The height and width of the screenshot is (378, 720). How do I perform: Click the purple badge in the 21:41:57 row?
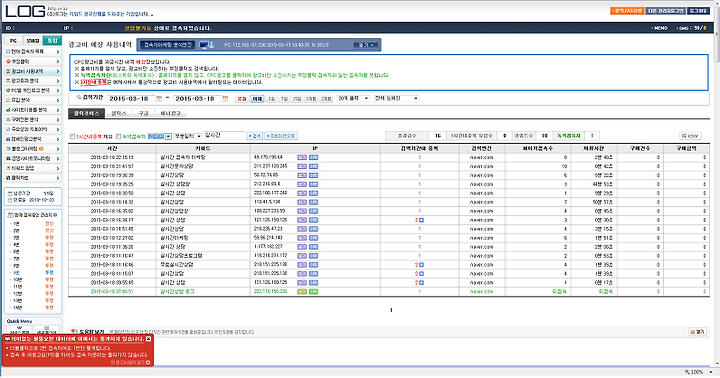(302, 166)
